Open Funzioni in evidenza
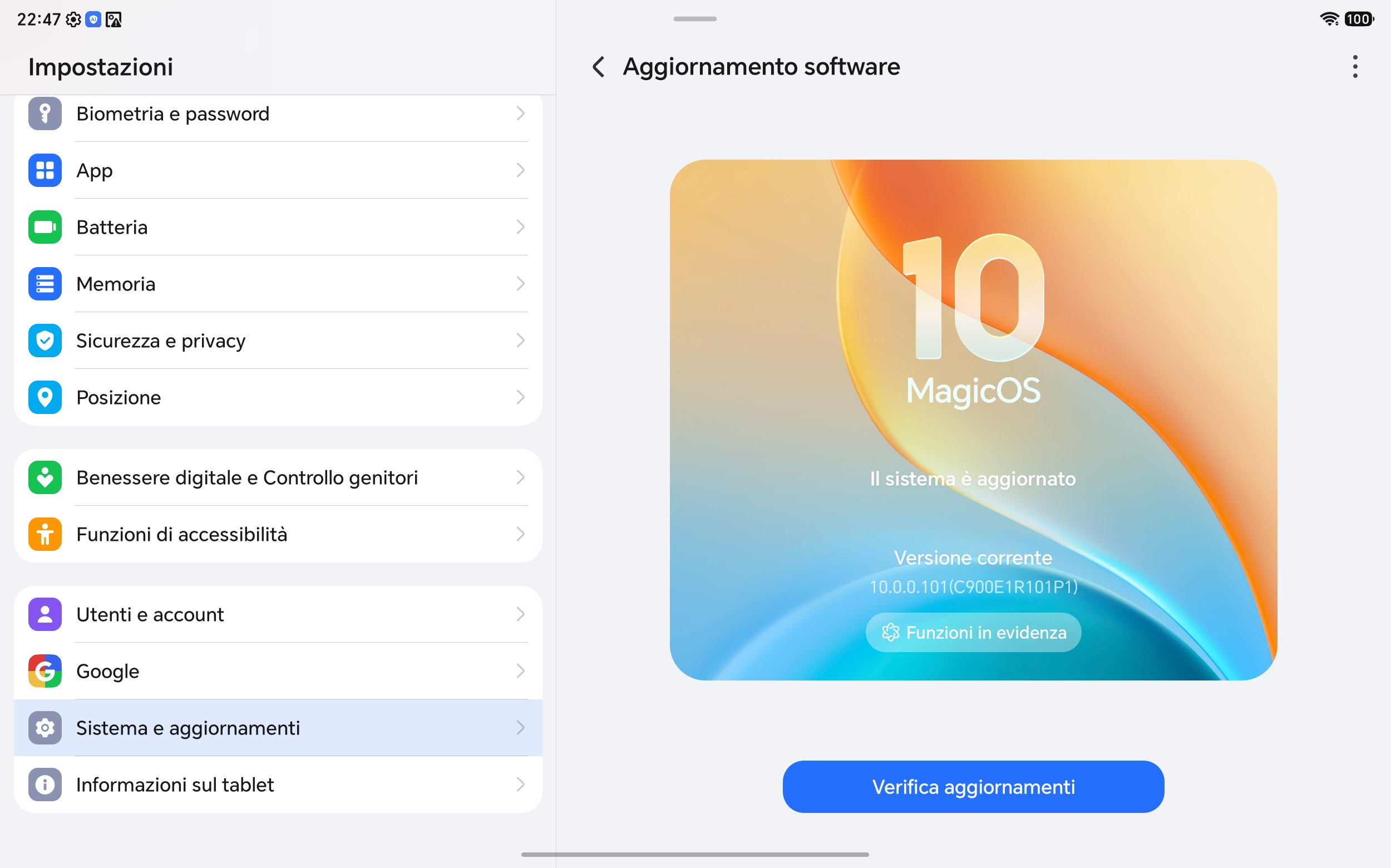Image resolution: width=1391 pixels, height=868 pixels. (973, 633)
